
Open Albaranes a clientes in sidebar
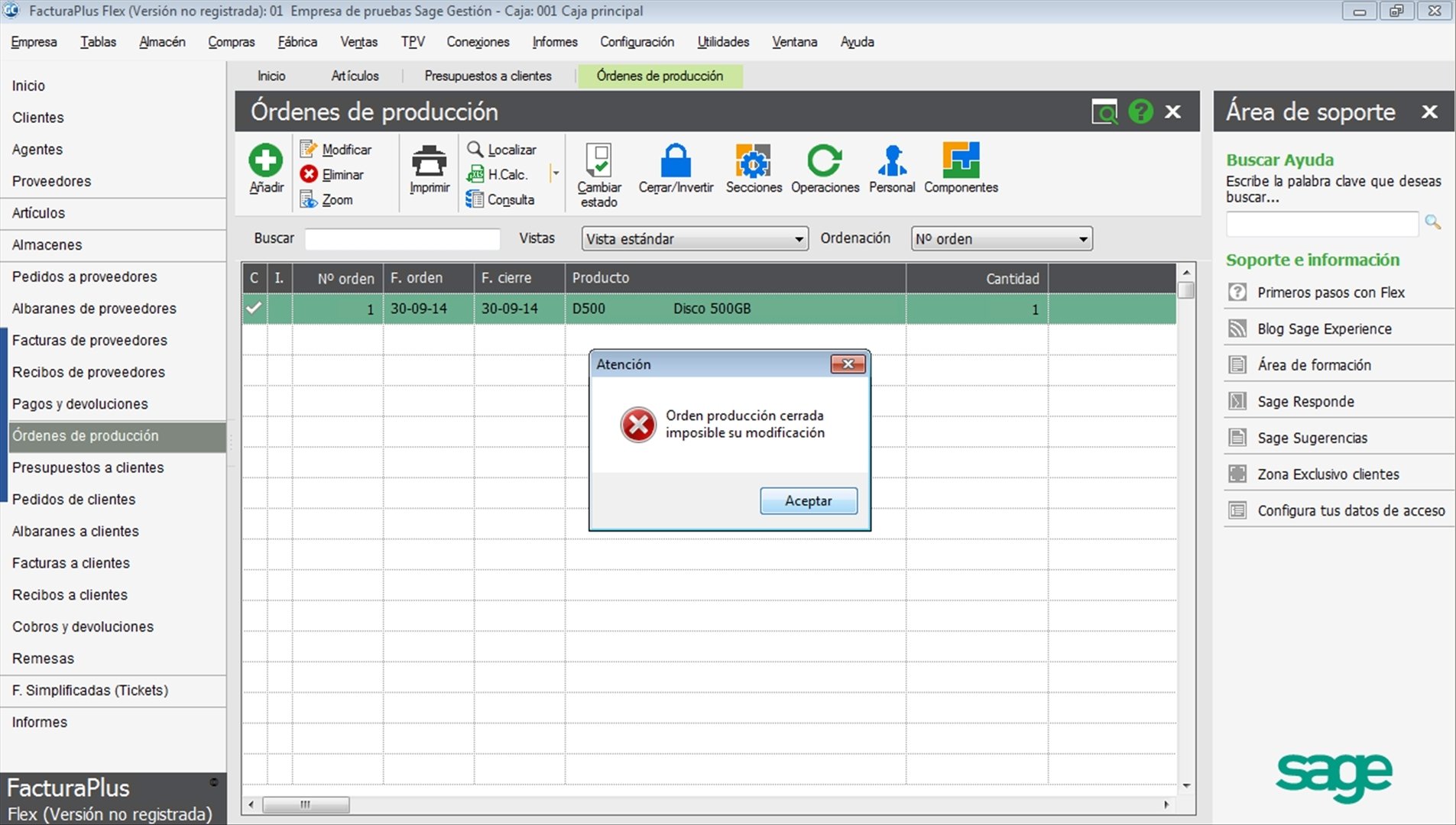point(113,531)
